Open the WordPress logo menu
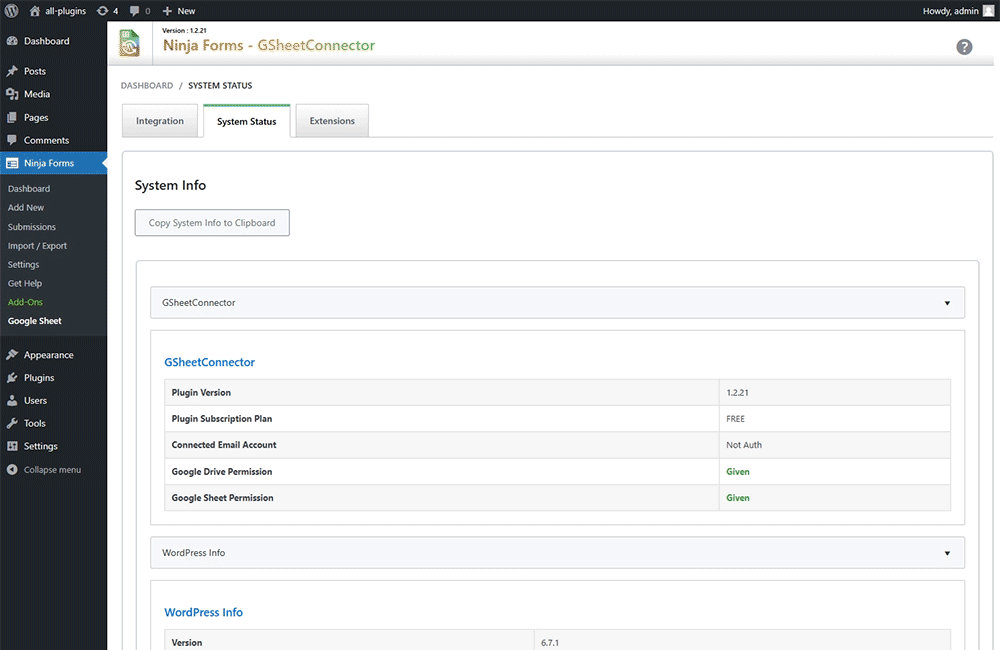 point(11,11)
